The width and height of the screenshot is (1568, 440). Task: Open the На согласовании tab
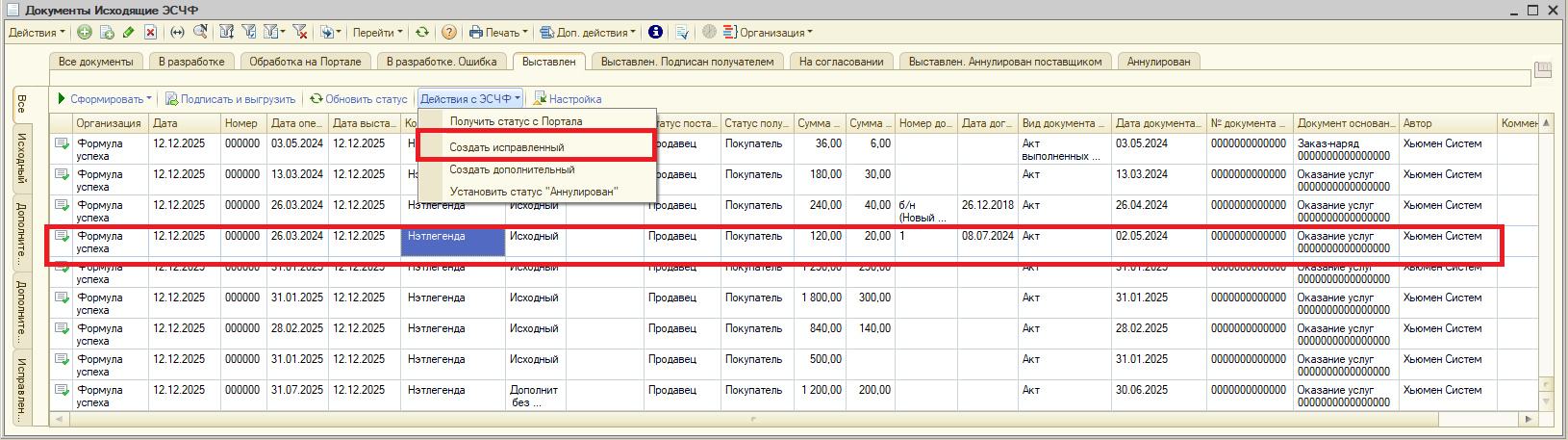click(x=841, y=62)
